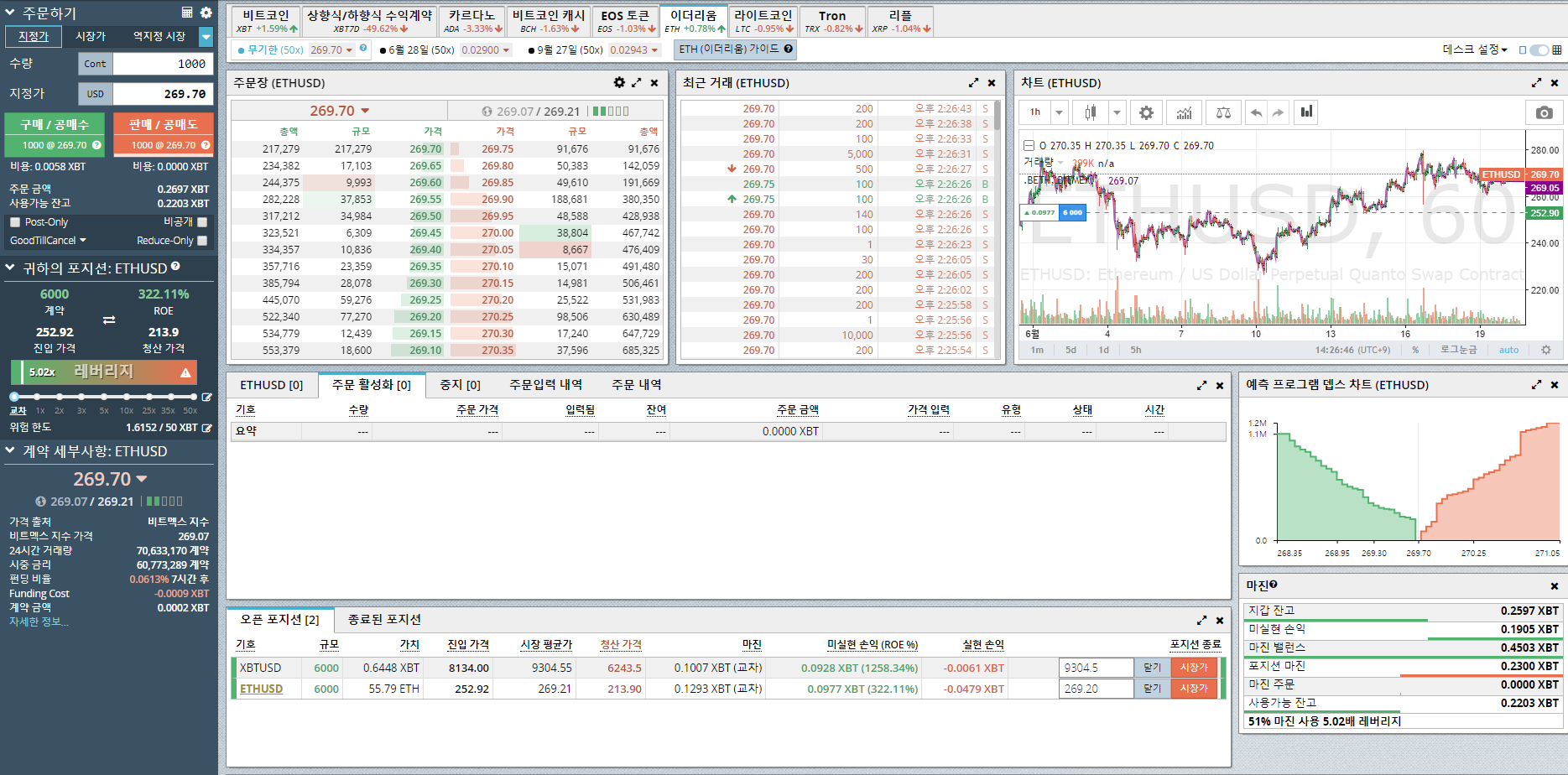Open chart axis settings gear at bottom
Screen dimensions: 1568x775
(1546, 350)
